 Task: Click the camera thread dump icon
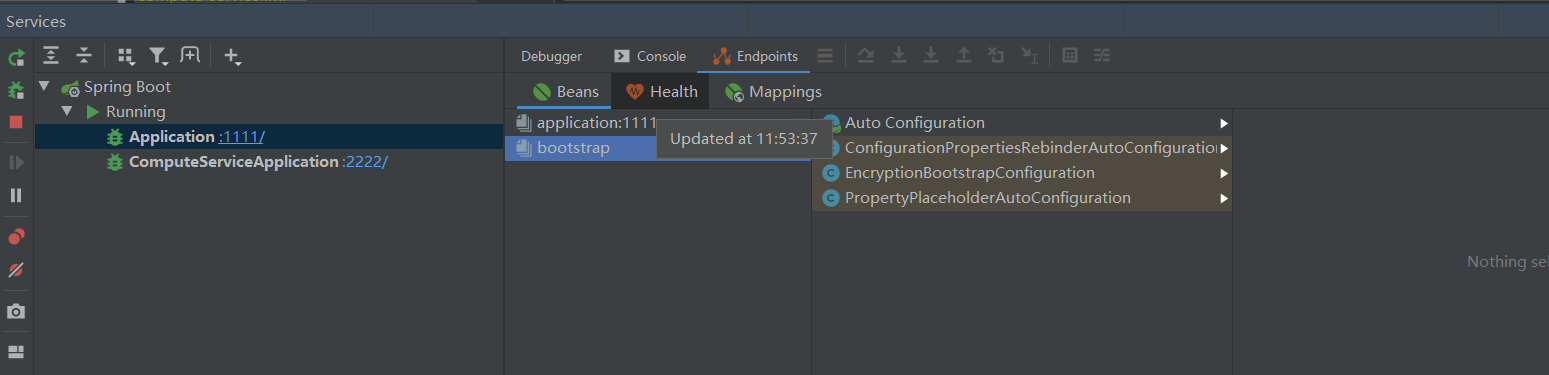pyautogui.click(x=16, y=311)
